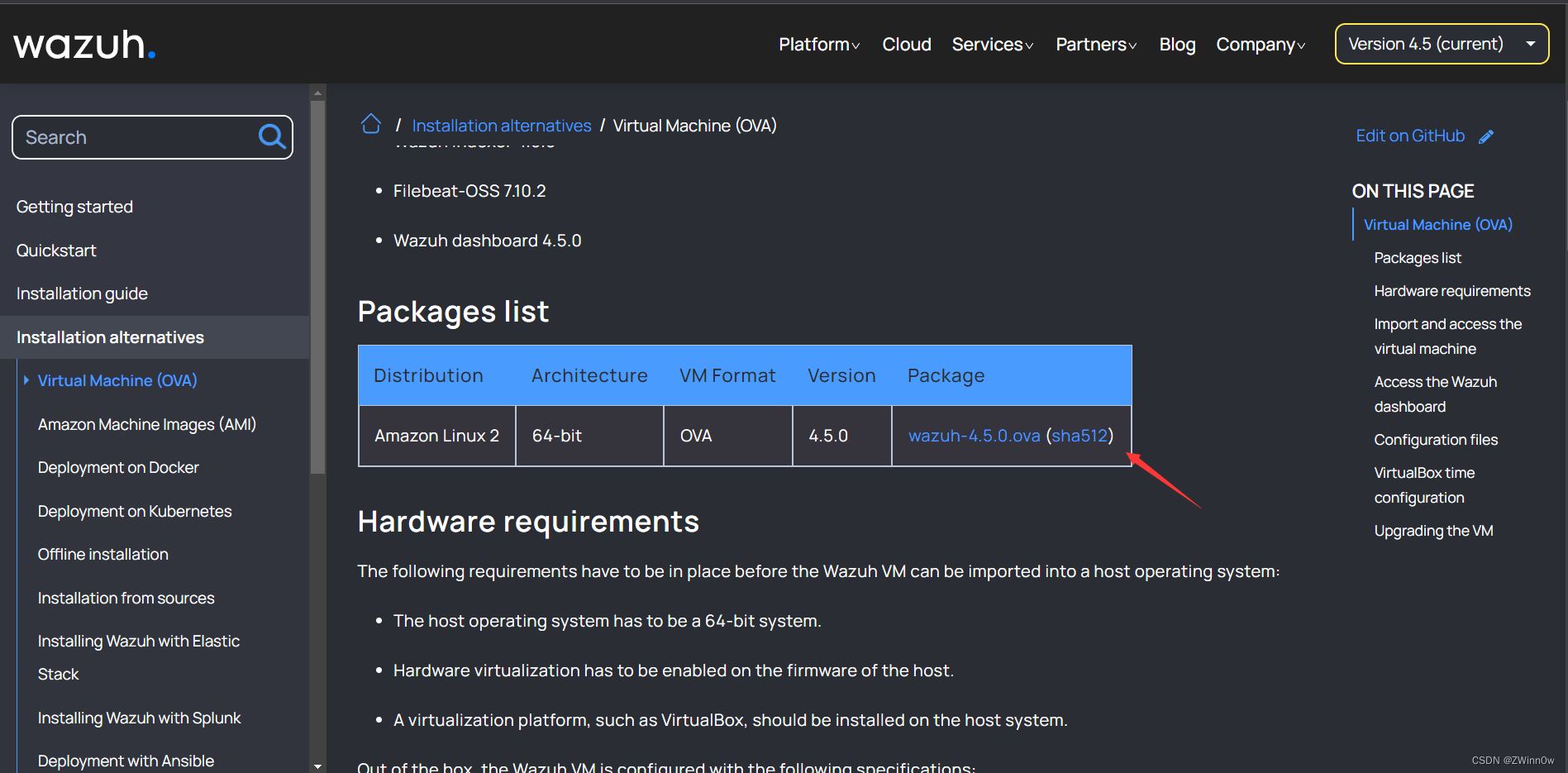Screen dimensions: 1568x773
Task: Jump to Access the Wazuh dashboard
Action: 1436,394
